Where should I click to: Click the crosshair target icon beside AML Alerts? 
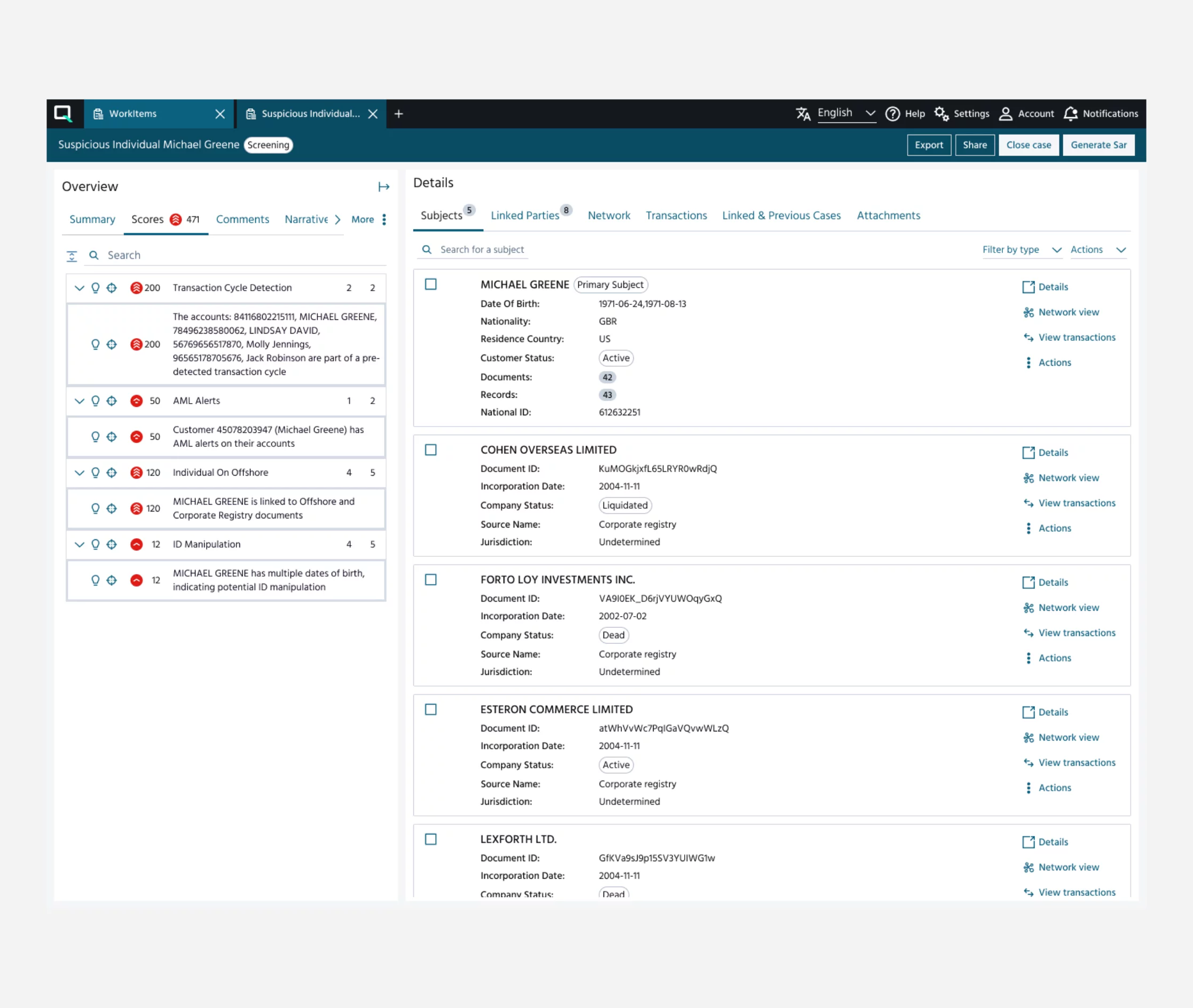(x=112, y=400)
